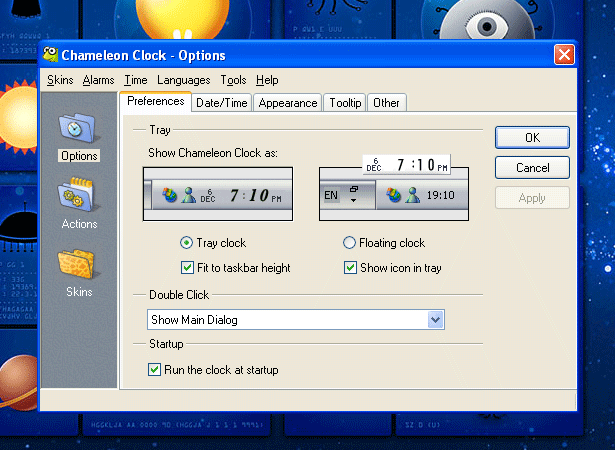Click the 'Show Chameleon Clock as:' label
Viewport: 615px width, 450px height.
[x=213, y=153]
